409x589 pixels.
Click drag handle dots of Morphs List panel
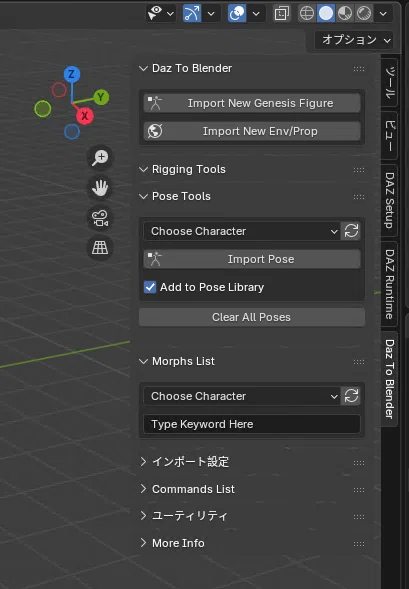tap(359, 362)
